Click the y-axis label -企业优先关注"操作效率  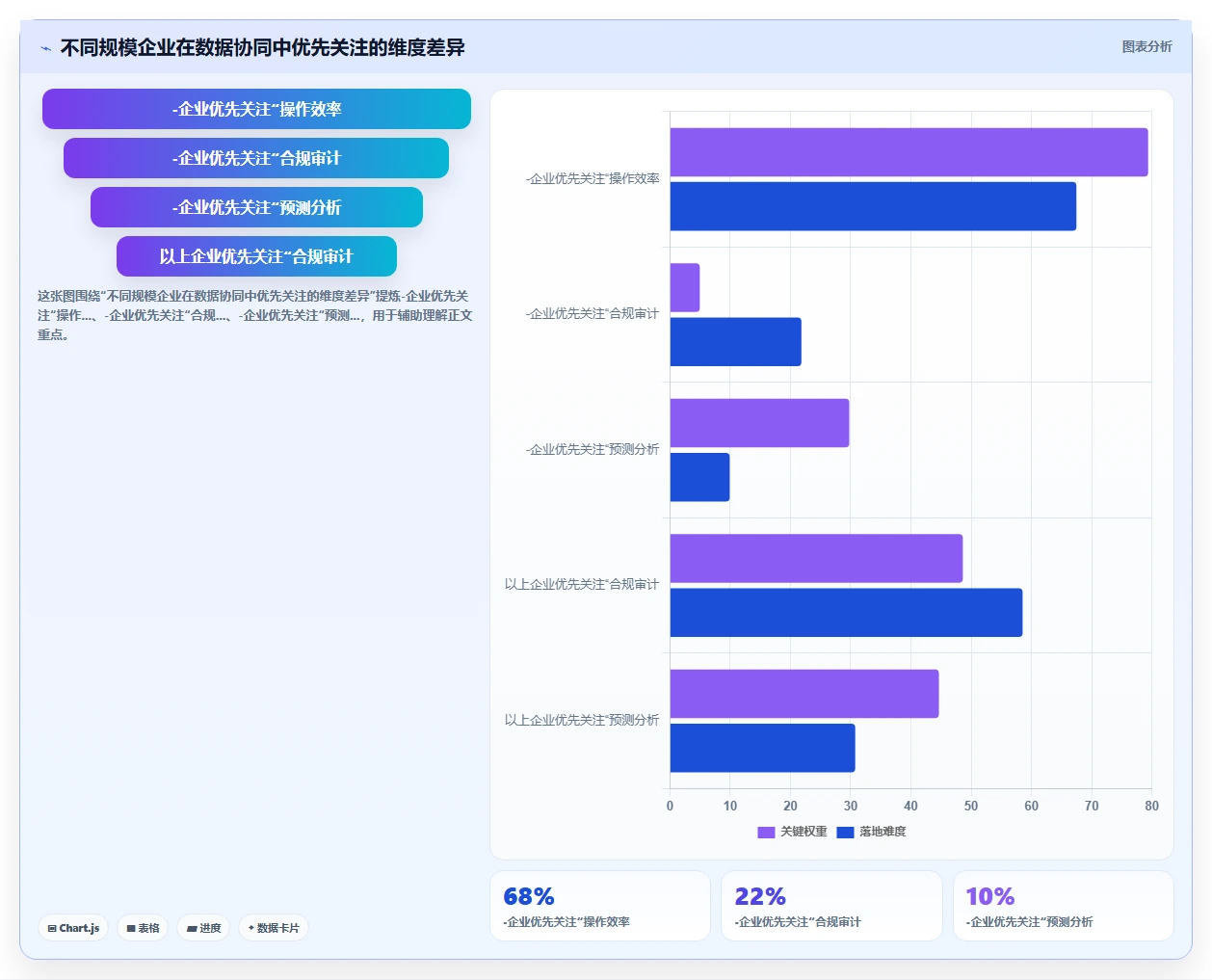click(x=593, y=179)
